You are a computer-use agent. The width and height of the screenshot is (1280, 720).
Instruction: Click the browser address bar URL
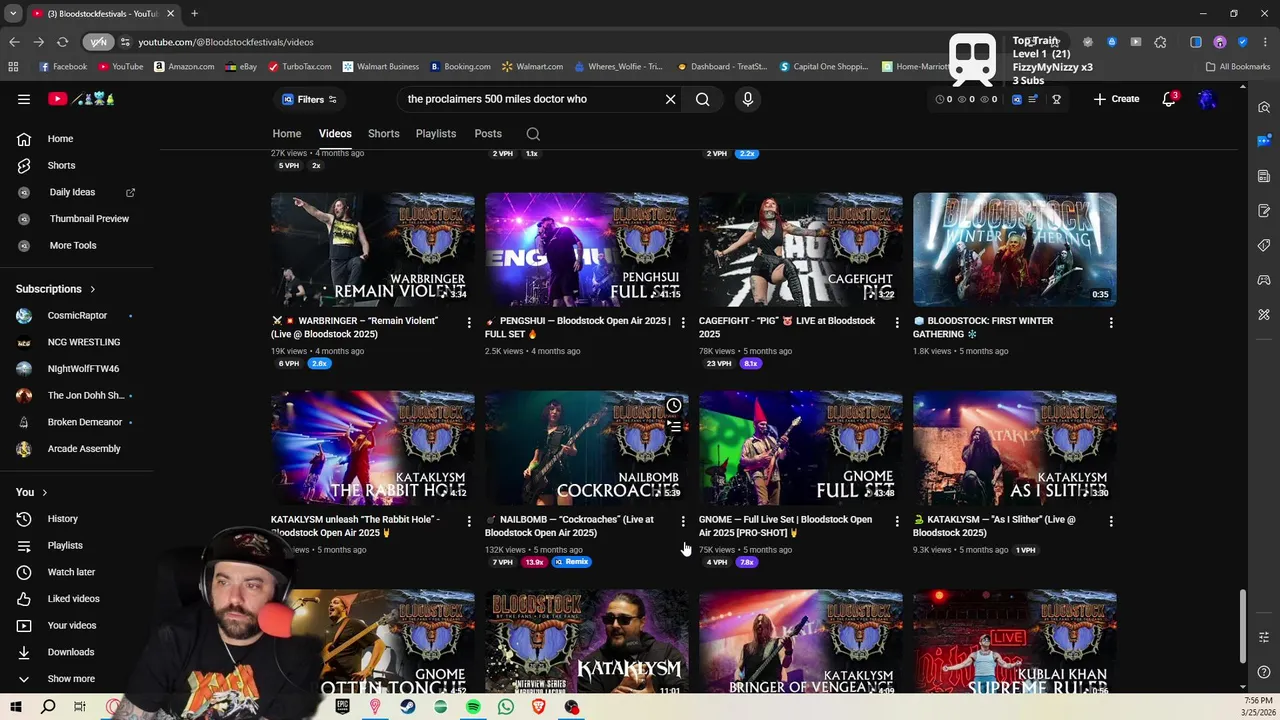226,42
